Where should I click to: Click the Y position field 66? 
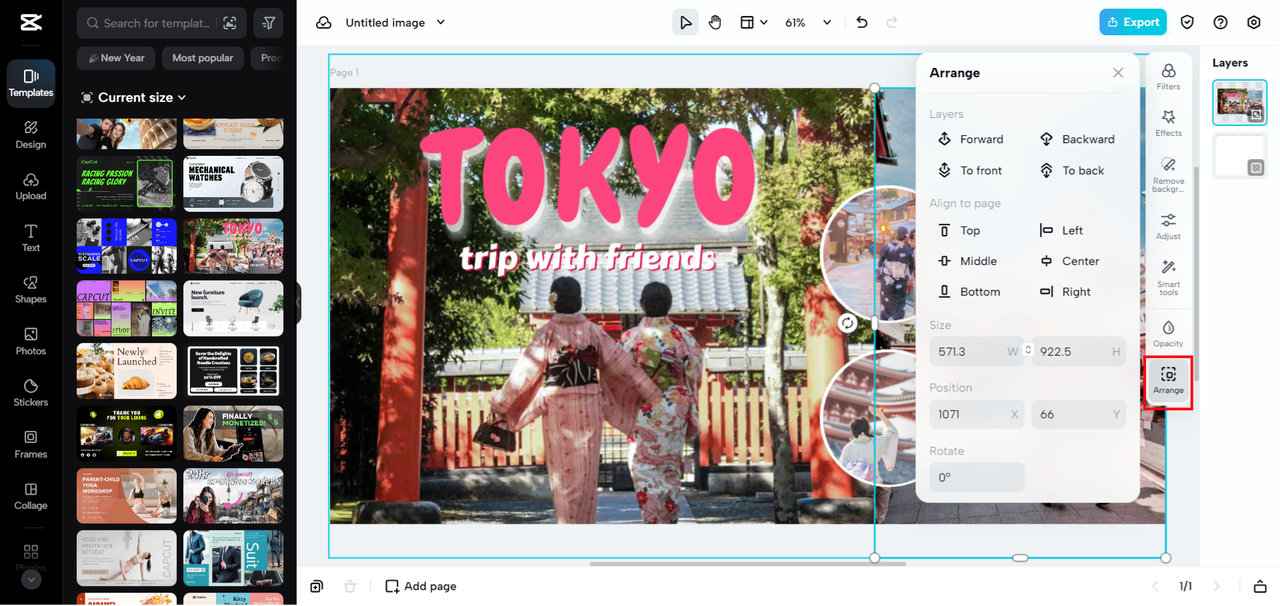pyautogui.click(x=1079, y=414)
